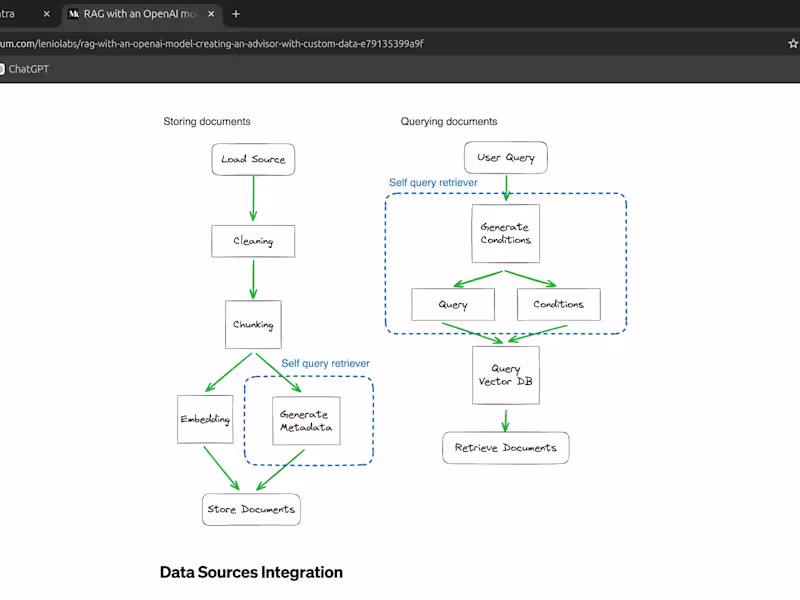
Task: Click the 'Query Vector DB' node
Action: (x=505, y=377)
